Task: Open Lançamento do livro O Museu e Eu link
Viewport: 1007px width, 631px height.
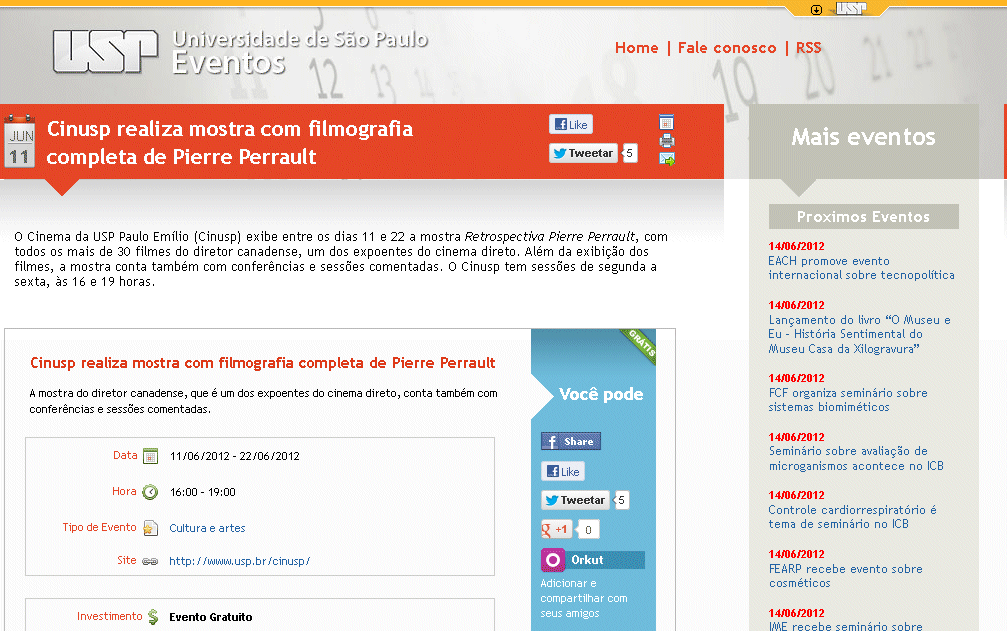Action: tap(859, 334)
